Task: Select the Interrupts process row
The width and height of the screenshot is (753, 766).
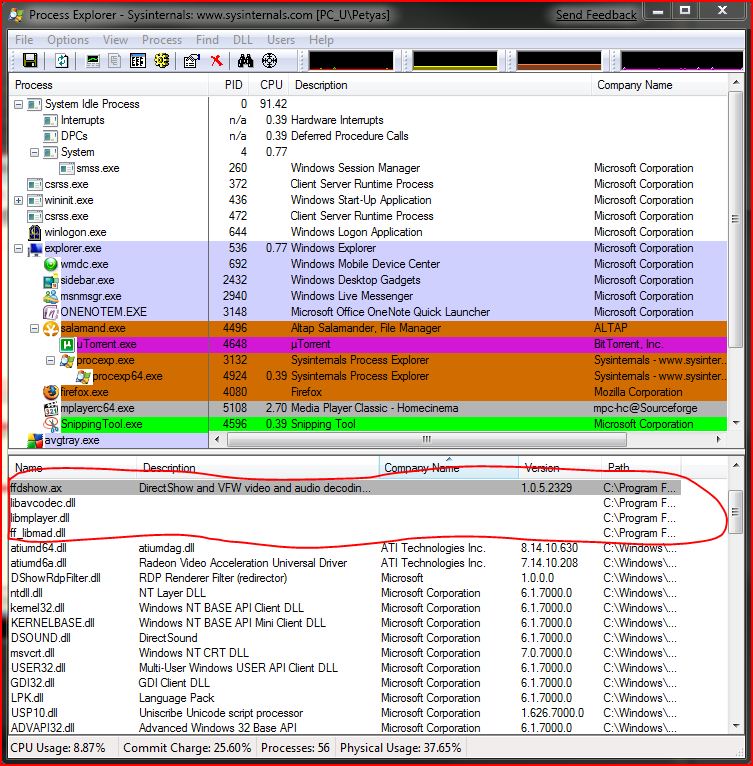Action: (x=368, y=121)
